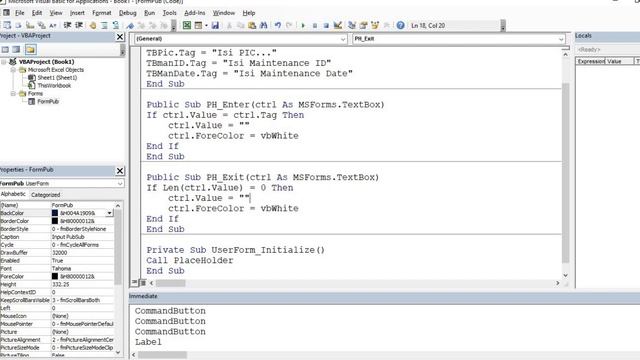The height and width of the screenshot is (360, 640).
Task: Toggle Design Mode on the toolbar
Action: click(x=338, y=25)
